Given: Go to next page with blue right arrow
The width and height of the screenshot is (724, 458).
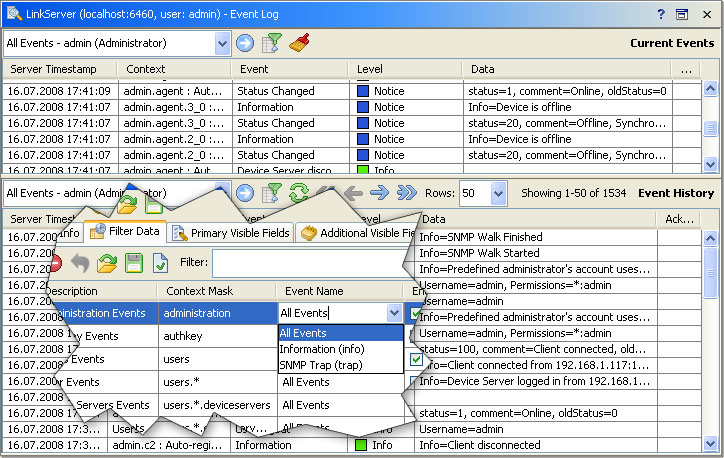Looking at the screenshot, I should coord(380,193).
